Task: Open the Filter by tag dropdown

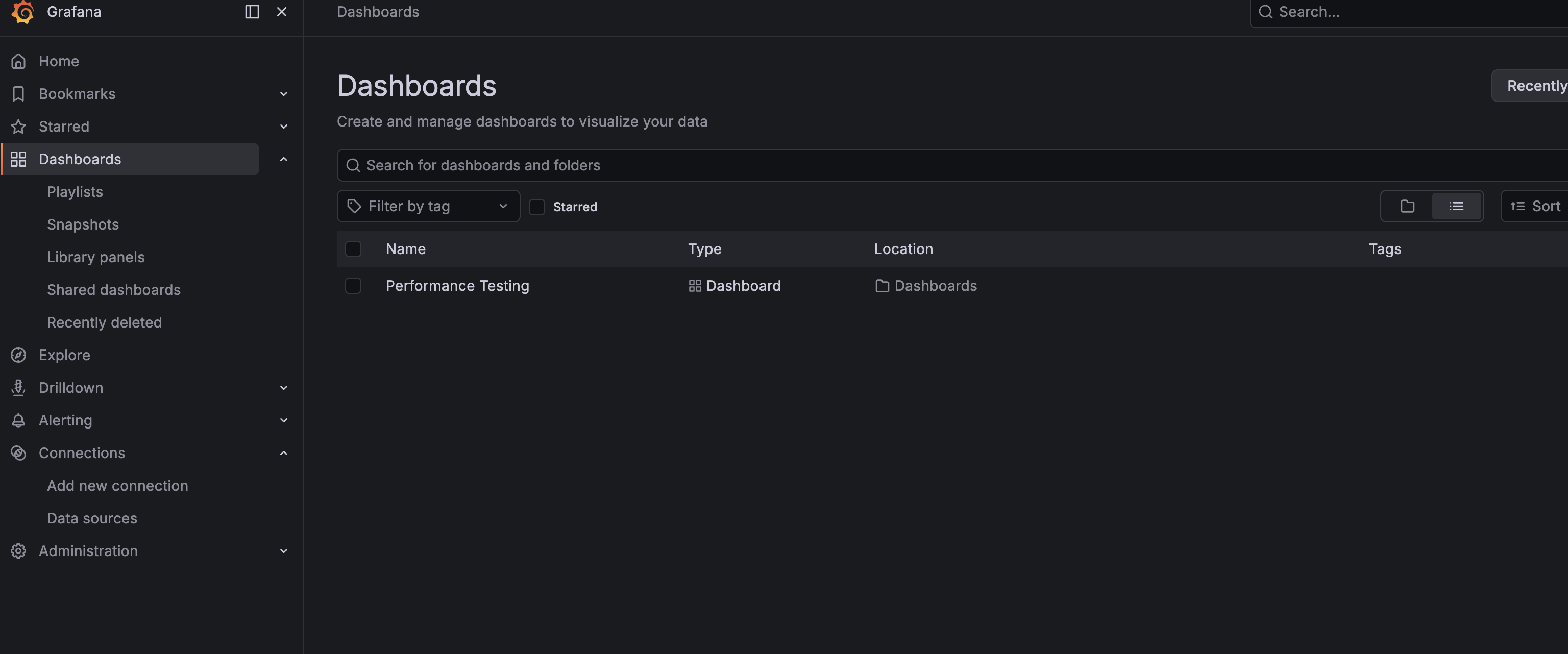Action: [429, 206]
